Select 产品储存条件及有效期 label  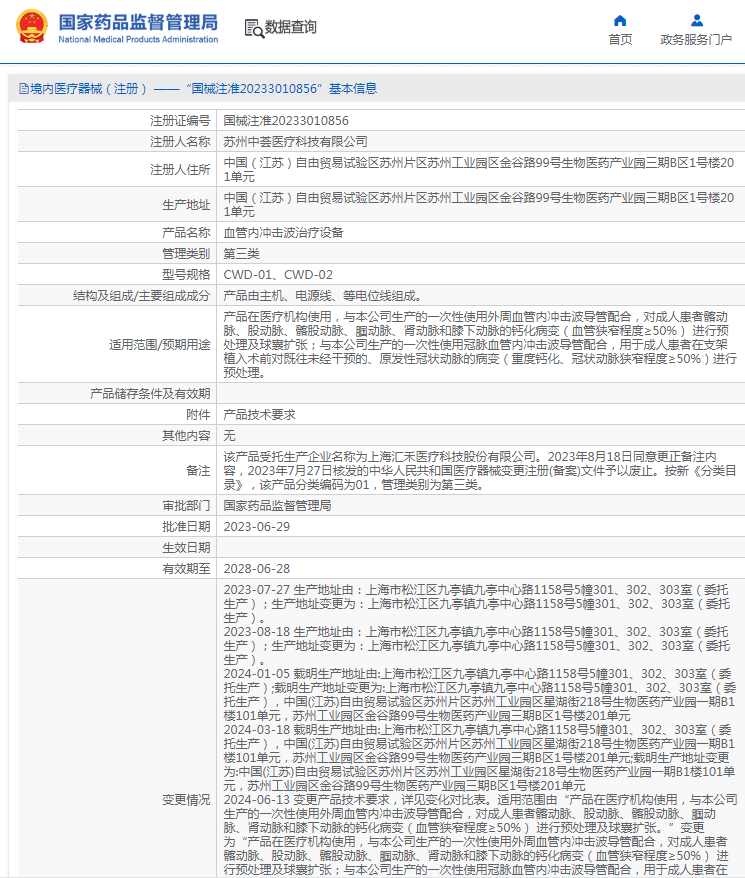(x=150, y=394)
